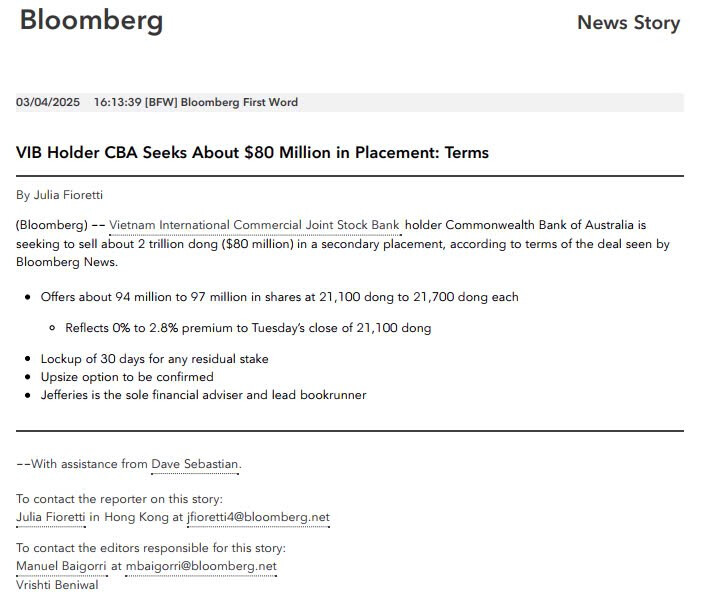
Task: Click the bullet about 94 million shares offer
Action: point(279,297)
